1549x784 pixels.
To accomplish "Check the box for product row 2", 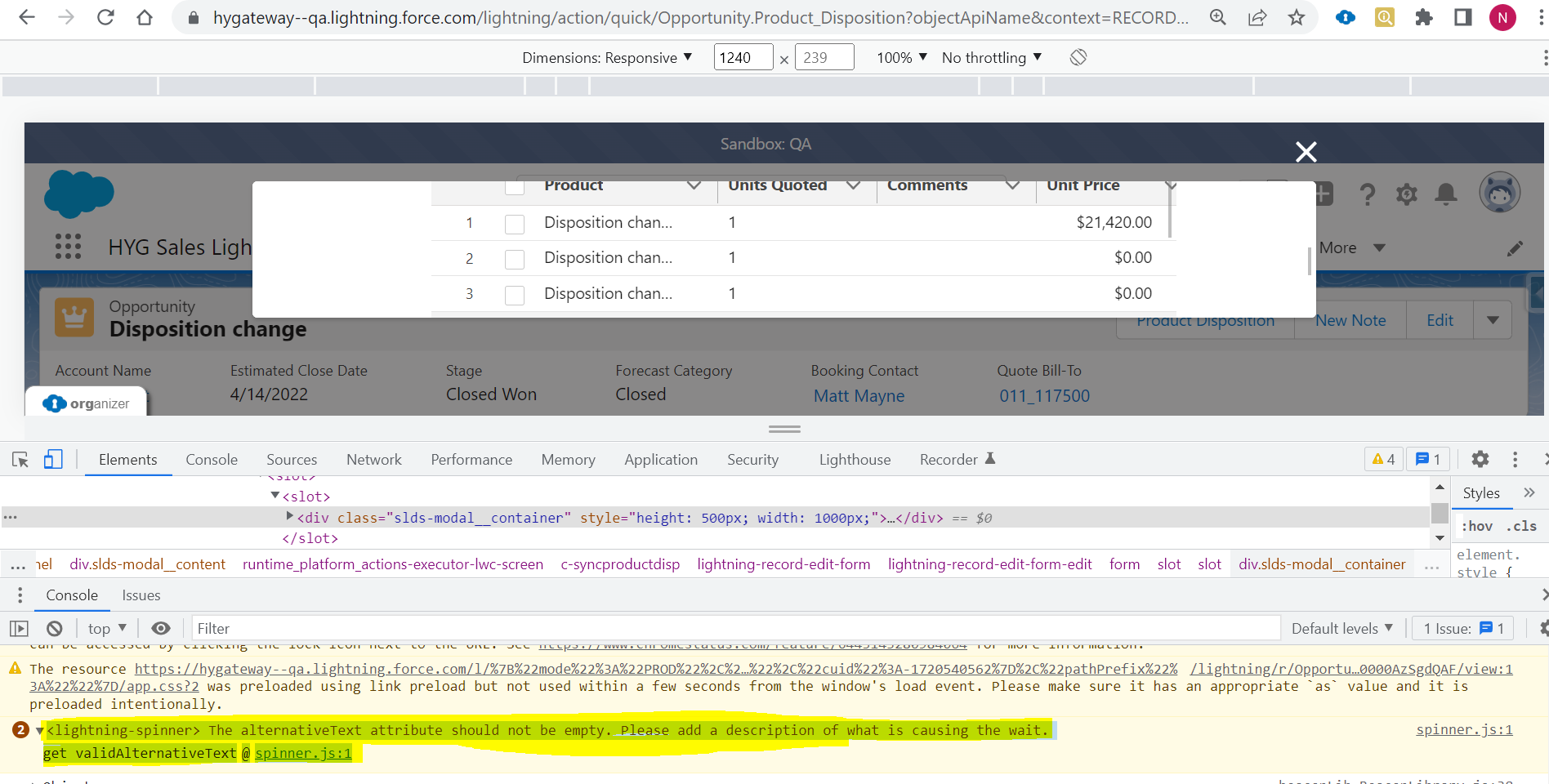I will point(515,259).
